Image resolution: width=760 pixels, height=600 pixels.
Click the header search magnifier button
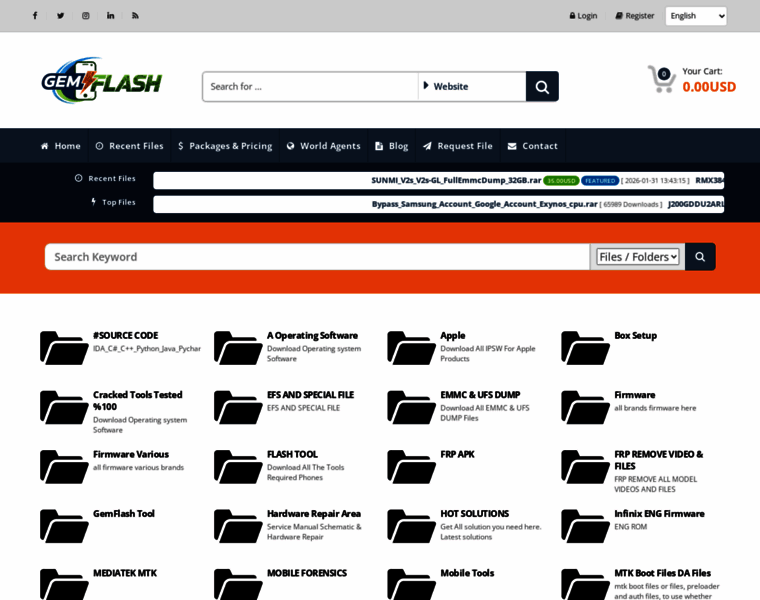click(542, 87)
